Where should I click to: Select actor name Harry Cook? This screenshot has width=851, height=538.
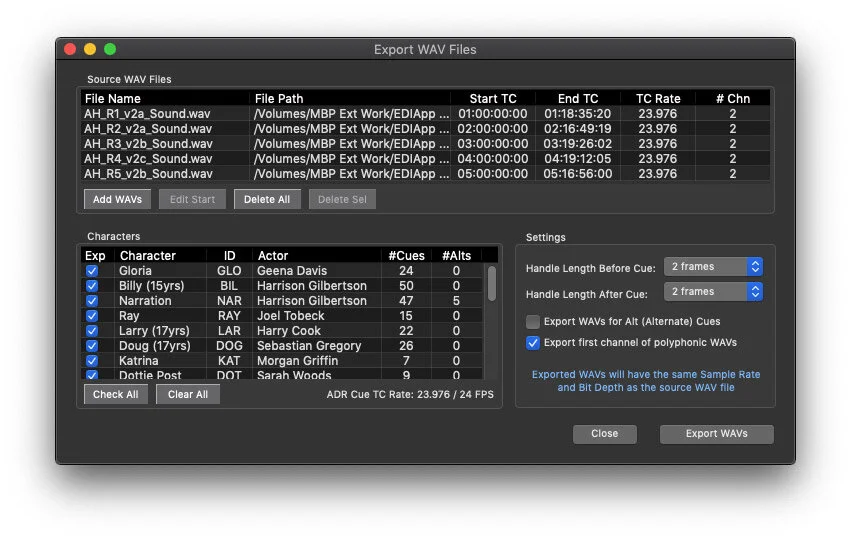pyautogui.click(x=289, y=331)
